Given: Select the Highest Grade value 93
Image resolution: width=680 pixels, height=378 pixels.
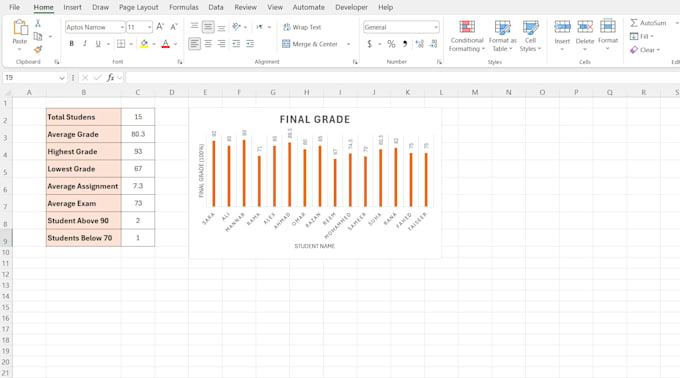Looking at the screenshot, I should (138, 152).
